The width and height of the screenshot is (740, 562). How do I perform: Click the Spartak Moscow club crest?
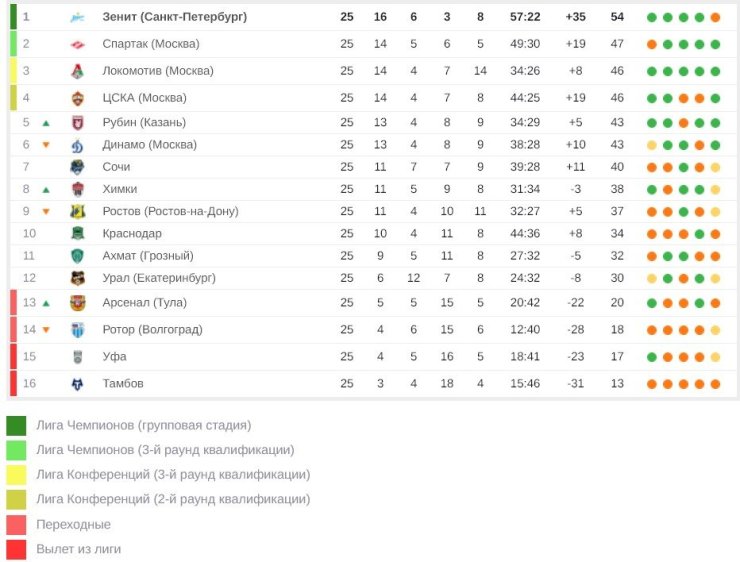tap(78, 44)
